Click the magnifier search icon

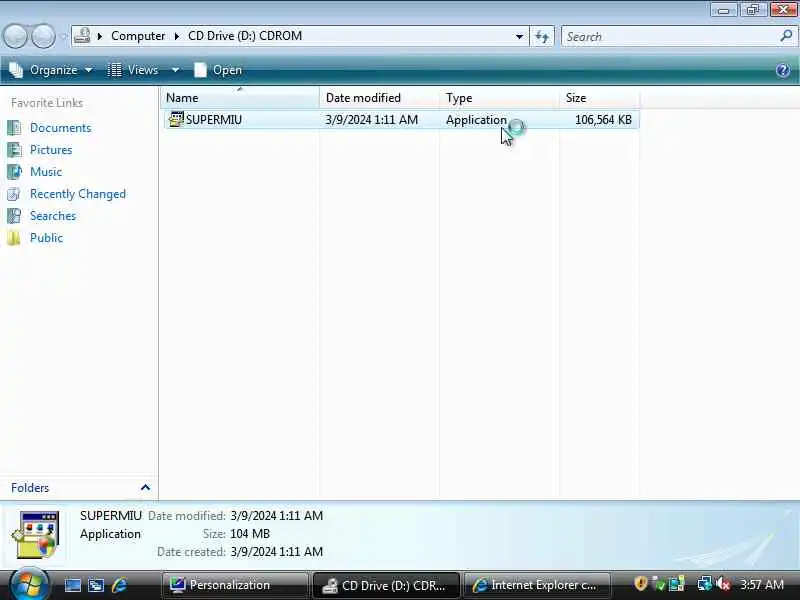point(786,36)
